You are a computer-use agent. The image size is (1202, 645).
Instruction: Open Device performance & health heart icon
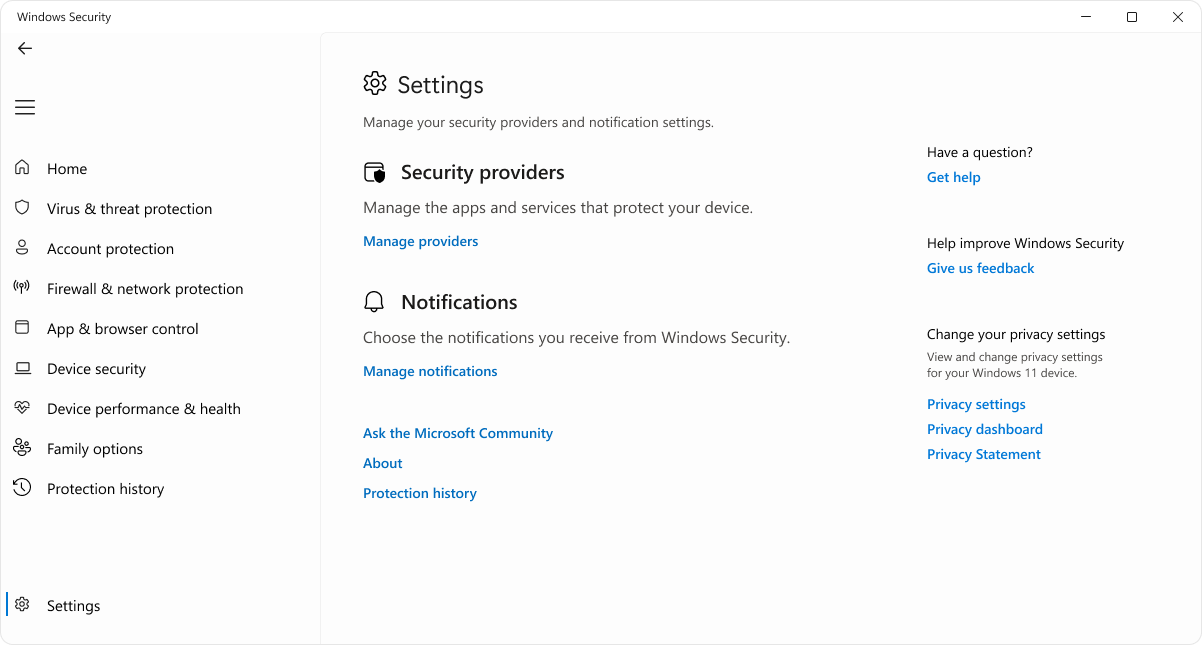pos(21,408)
